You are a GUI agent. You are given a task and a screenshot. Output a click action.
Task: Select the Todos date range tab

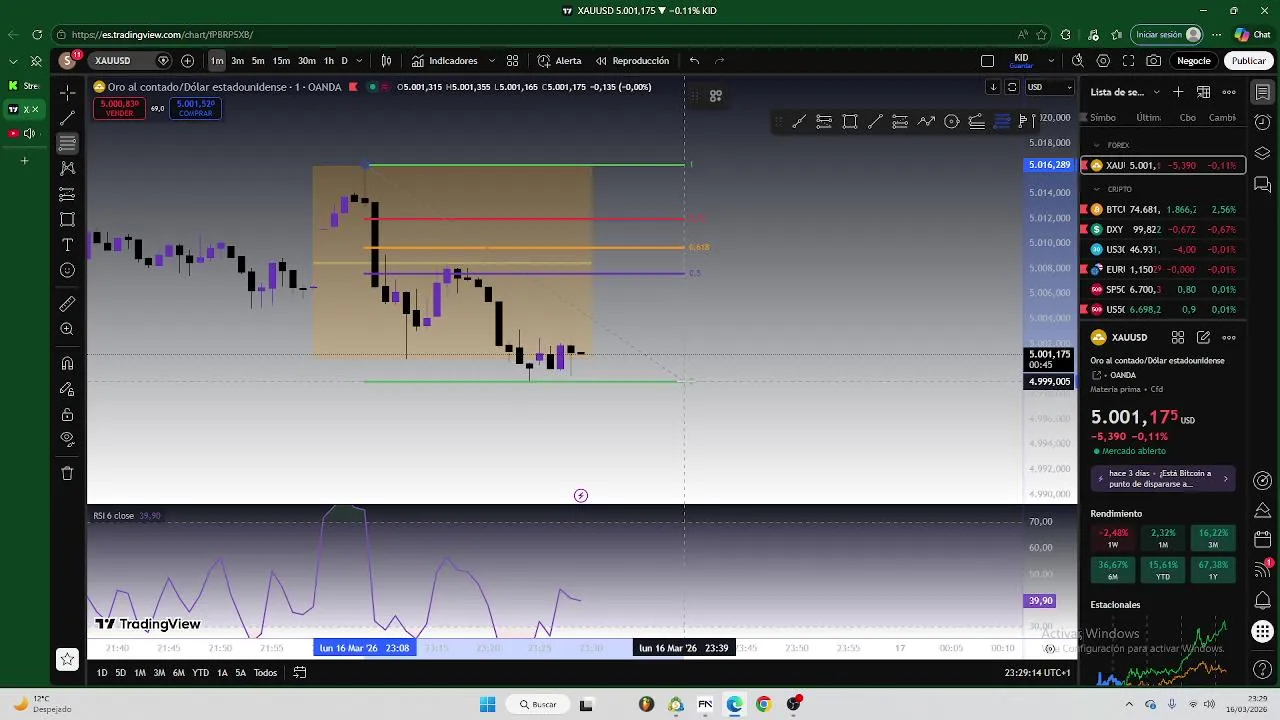pyautogui.click(x=265, y=673)
